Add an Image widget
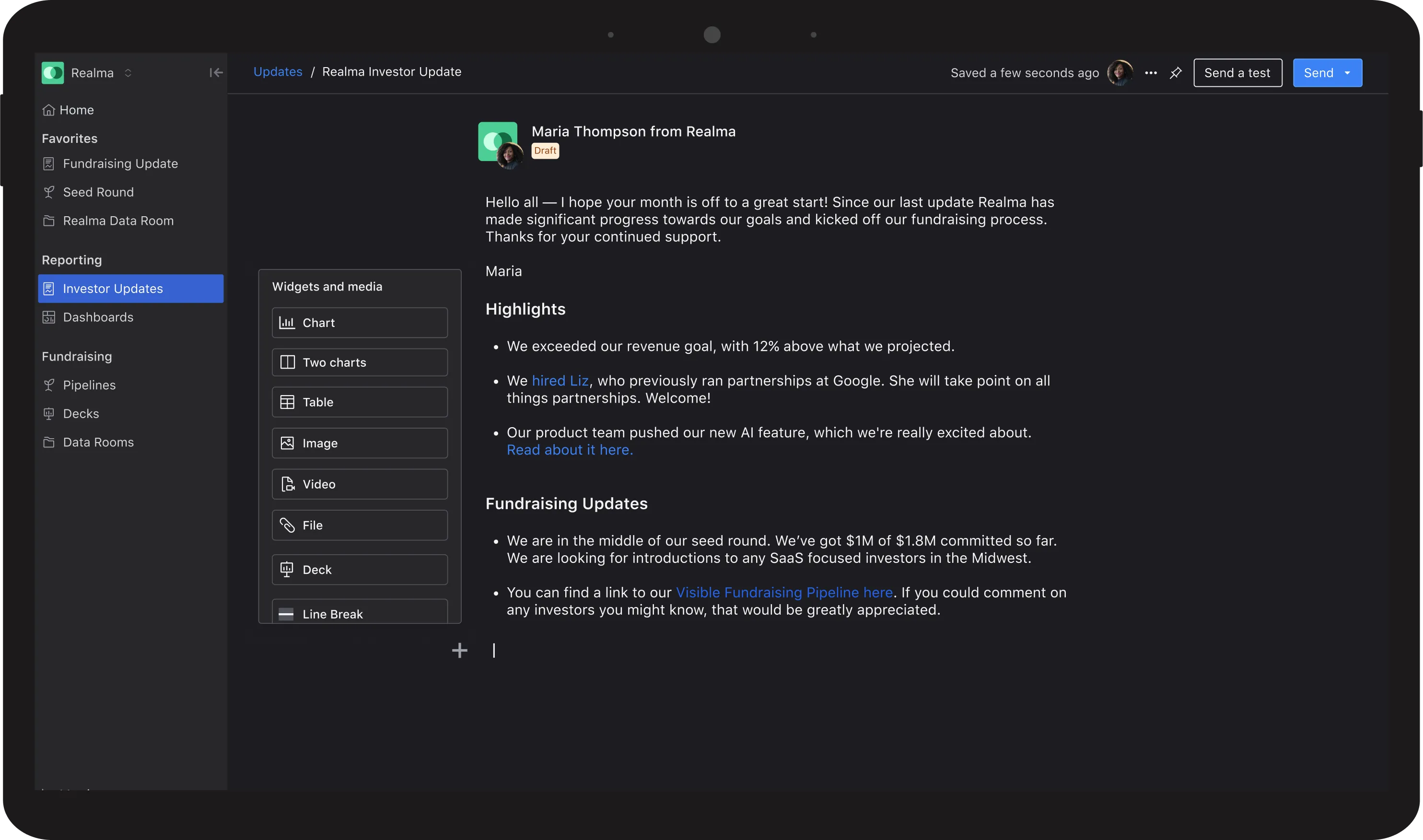Viewport: 1423px width, 840px height. 360,443
